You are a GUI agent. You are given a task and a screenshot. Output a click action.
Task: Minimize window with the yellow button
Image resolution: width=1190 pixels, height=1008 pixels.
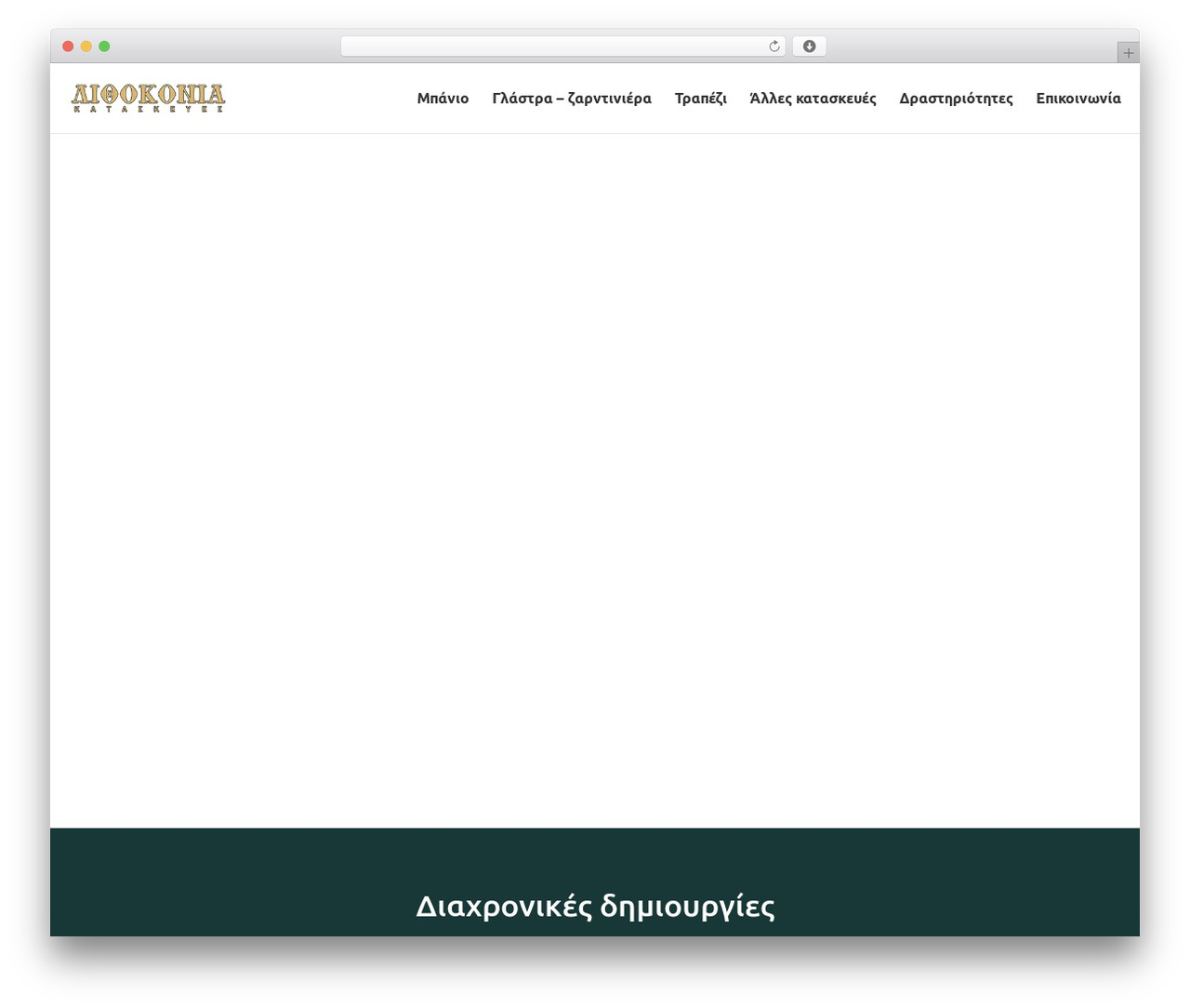point(86,46)
